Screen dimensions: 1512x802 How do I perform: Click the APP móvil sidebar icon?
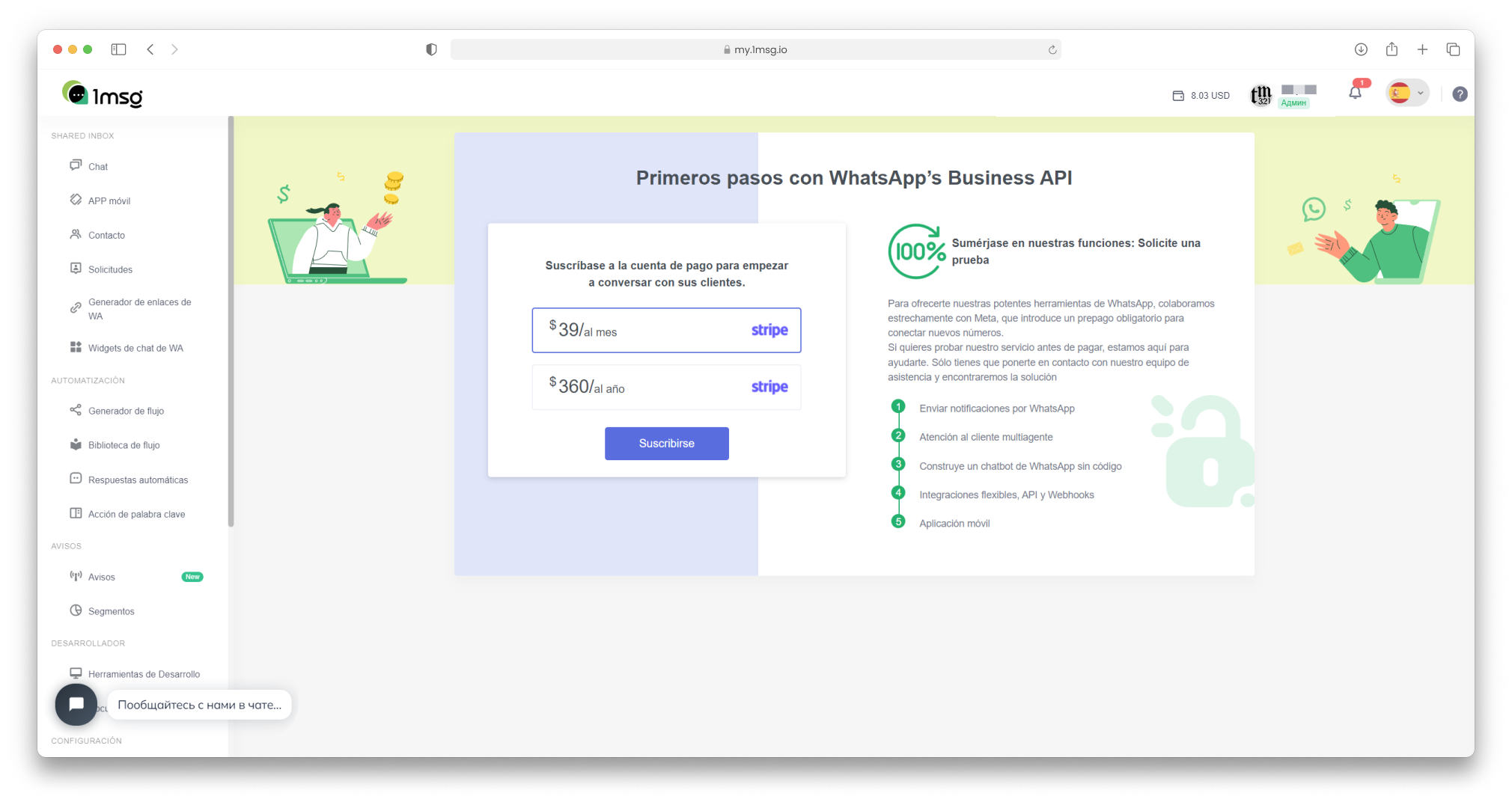click(x=76, y=200)
